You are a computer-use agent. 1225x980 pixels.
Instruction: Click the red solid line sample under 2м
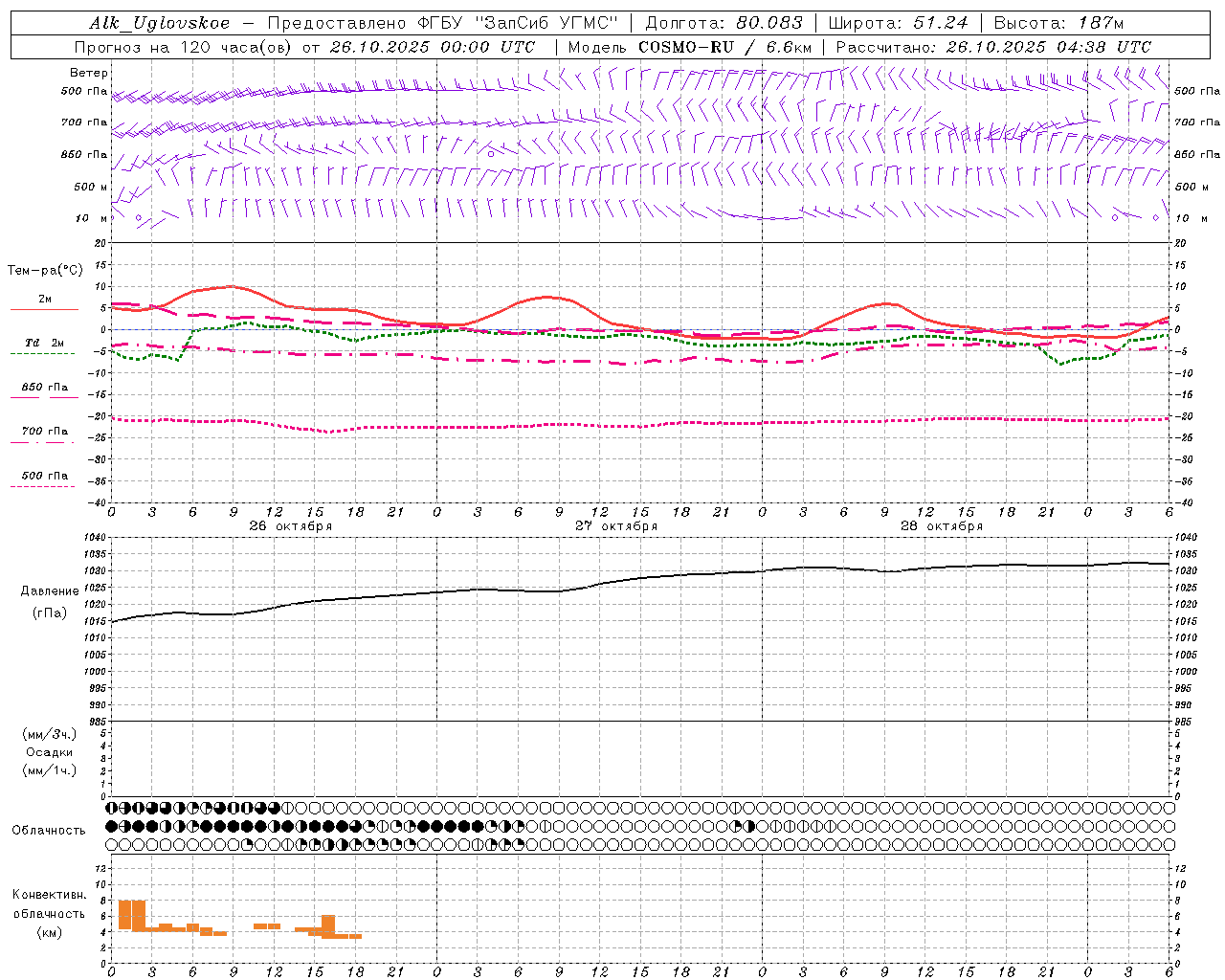44,310
